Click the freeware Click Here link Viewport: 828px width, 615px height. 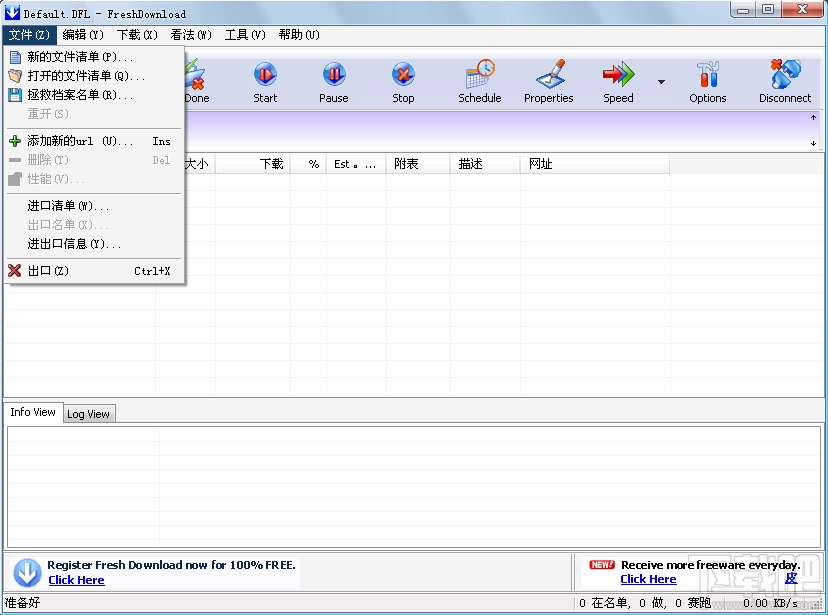point(648,579)
